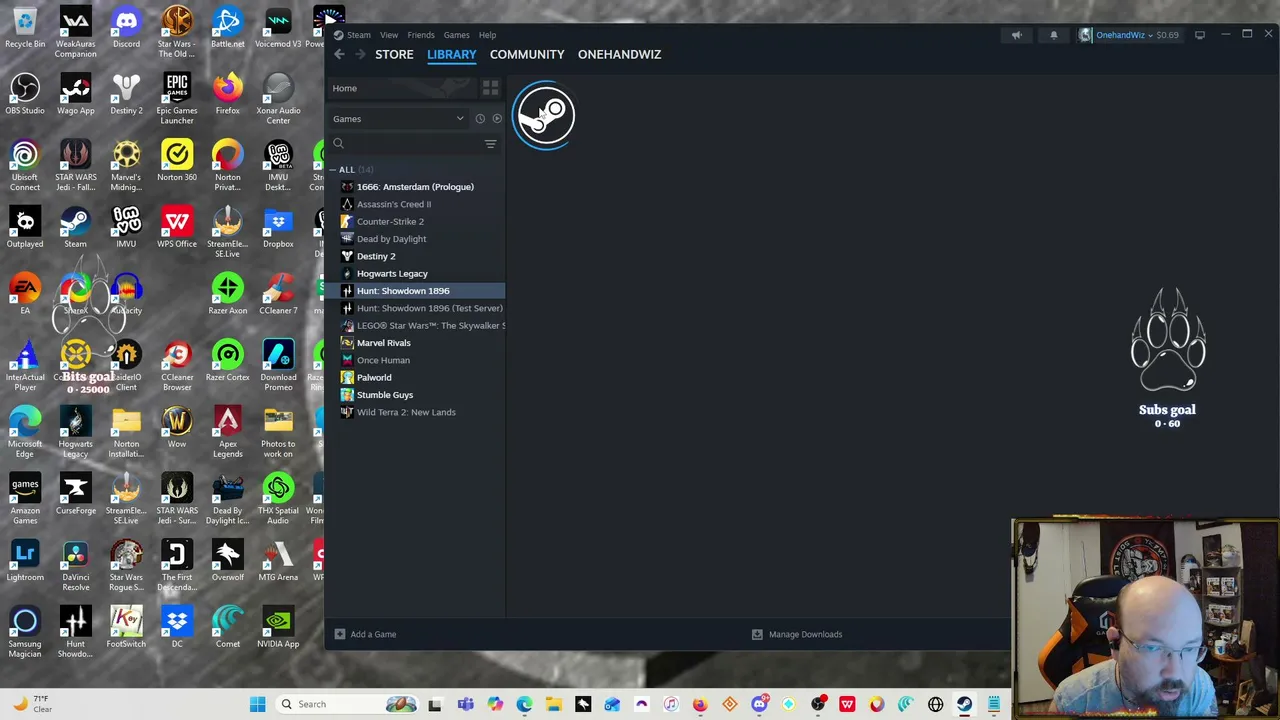The image size is (1280, 720).
Task: Open File Explorer from the taskbar
Action: point(553,704)
